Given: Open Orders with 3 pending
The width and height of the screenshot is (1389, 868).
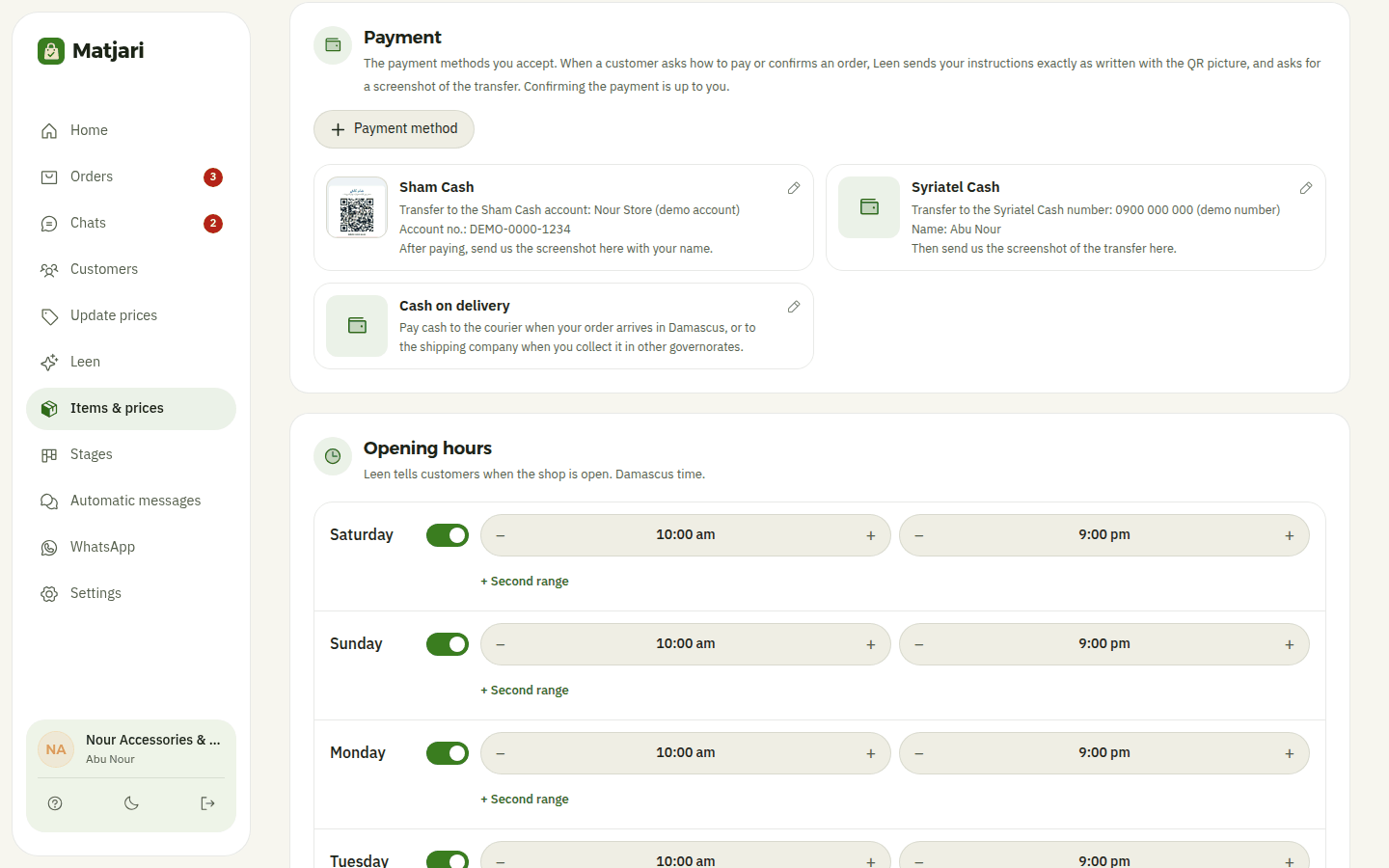Looking at the screenshot, I should point(131,176).
